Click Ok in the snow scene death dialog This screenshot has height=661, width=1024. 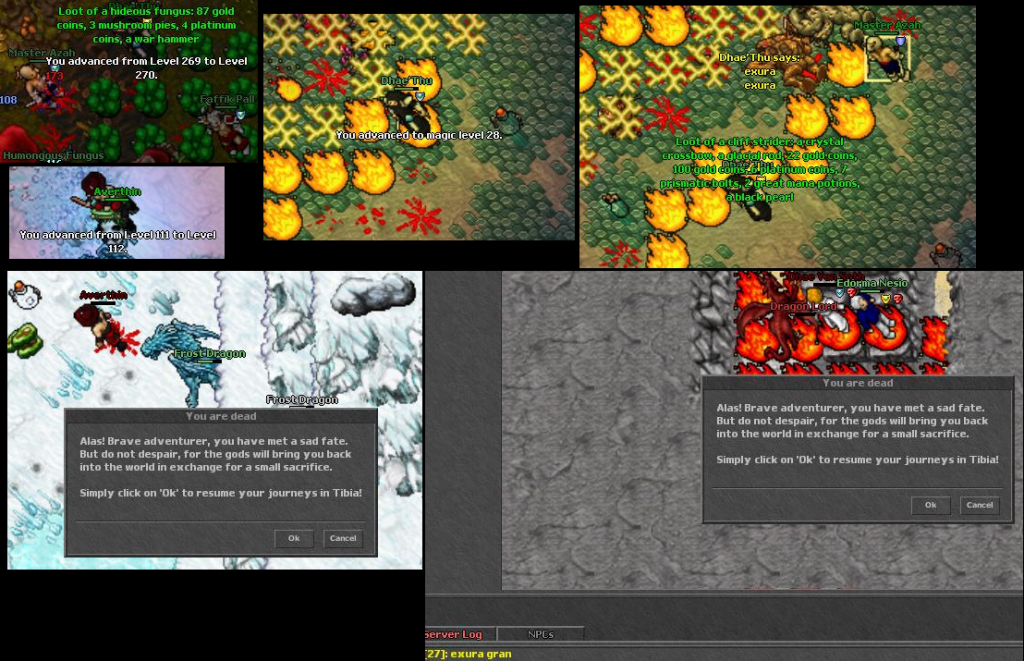pos(294,538)
